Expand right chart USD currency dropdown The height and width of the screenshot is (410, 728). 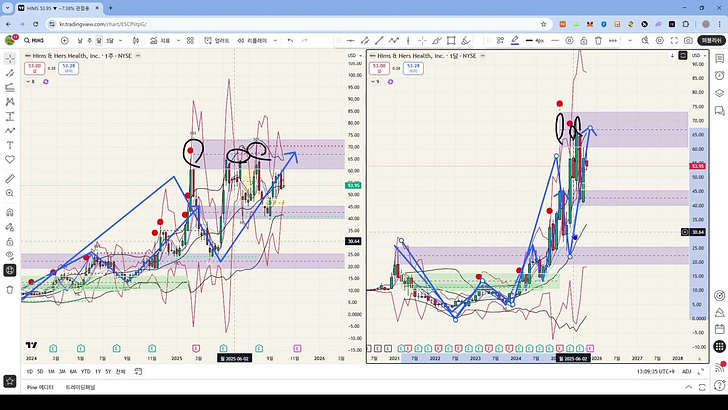click(698, 55)
